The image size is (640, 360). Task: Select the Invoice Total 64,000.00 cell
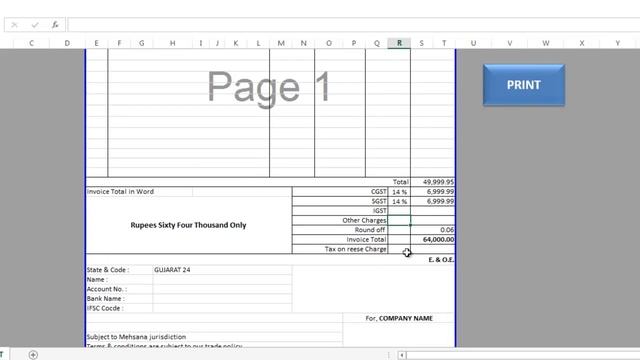click(433, 240)
